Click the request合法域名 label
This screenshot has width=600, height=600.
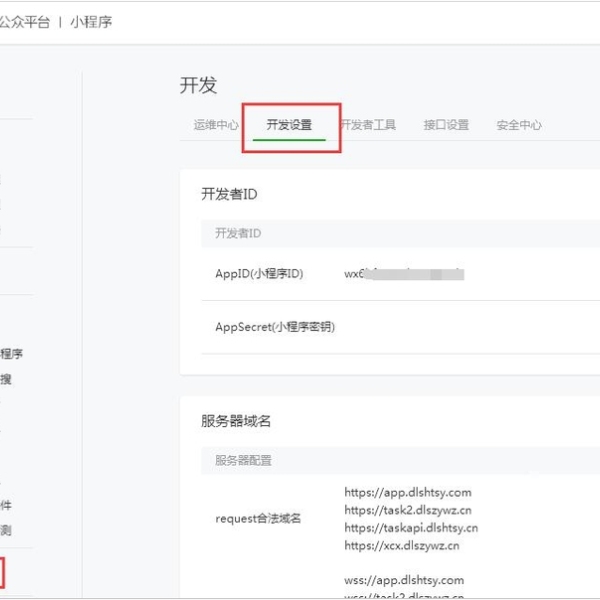click(x=258, y=518)
